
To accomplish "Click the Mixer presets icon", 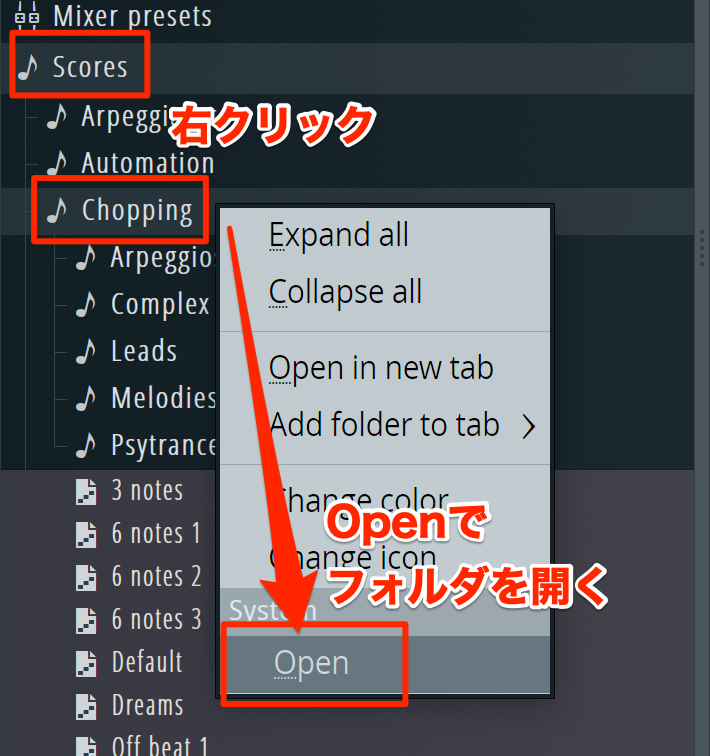I will click(x=27, y=16).
